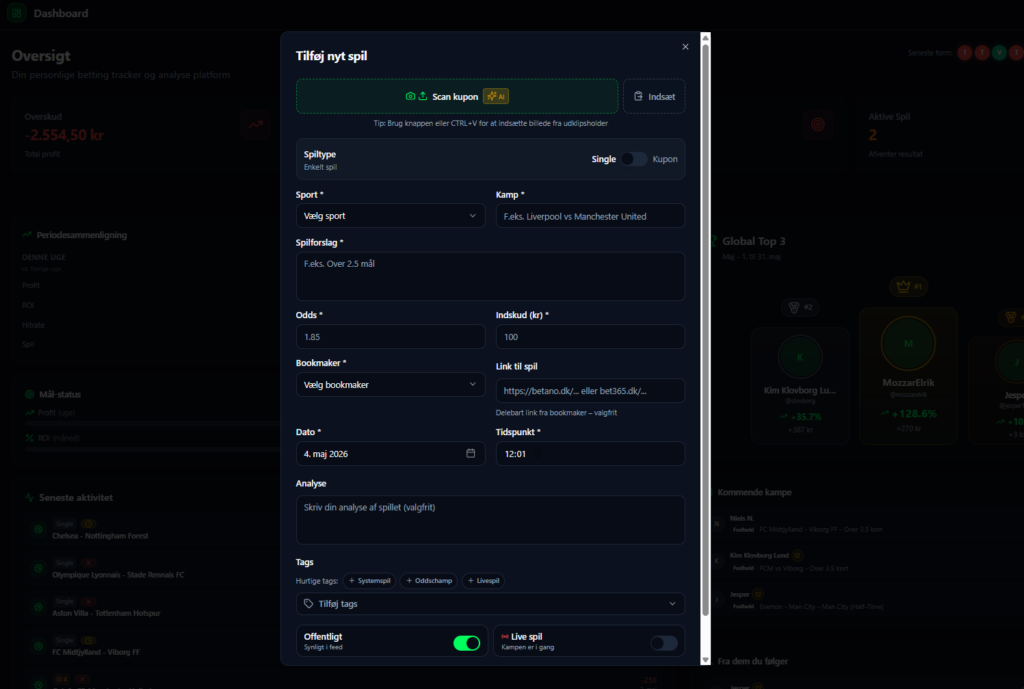Open MozzarElrik's avatar in Global Top 3
The image size is (1024, 689).
tap(908, 344)
